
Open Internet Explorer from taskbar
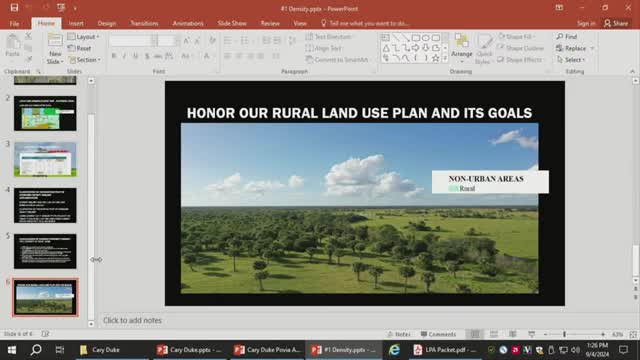point(394,350)
